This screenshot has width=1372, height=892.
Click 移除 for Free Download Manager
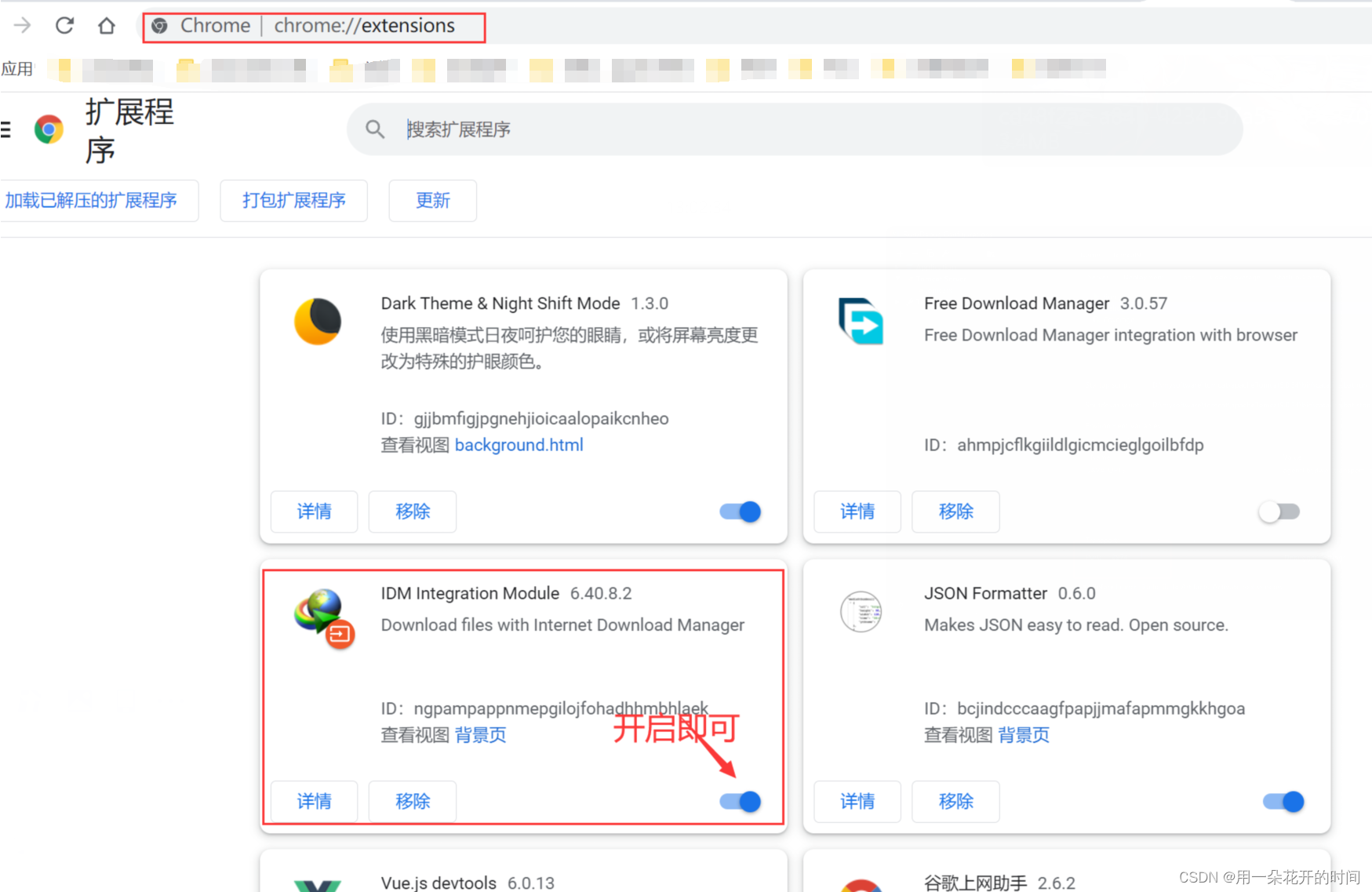pyautogui.click(x=955, y=512)
